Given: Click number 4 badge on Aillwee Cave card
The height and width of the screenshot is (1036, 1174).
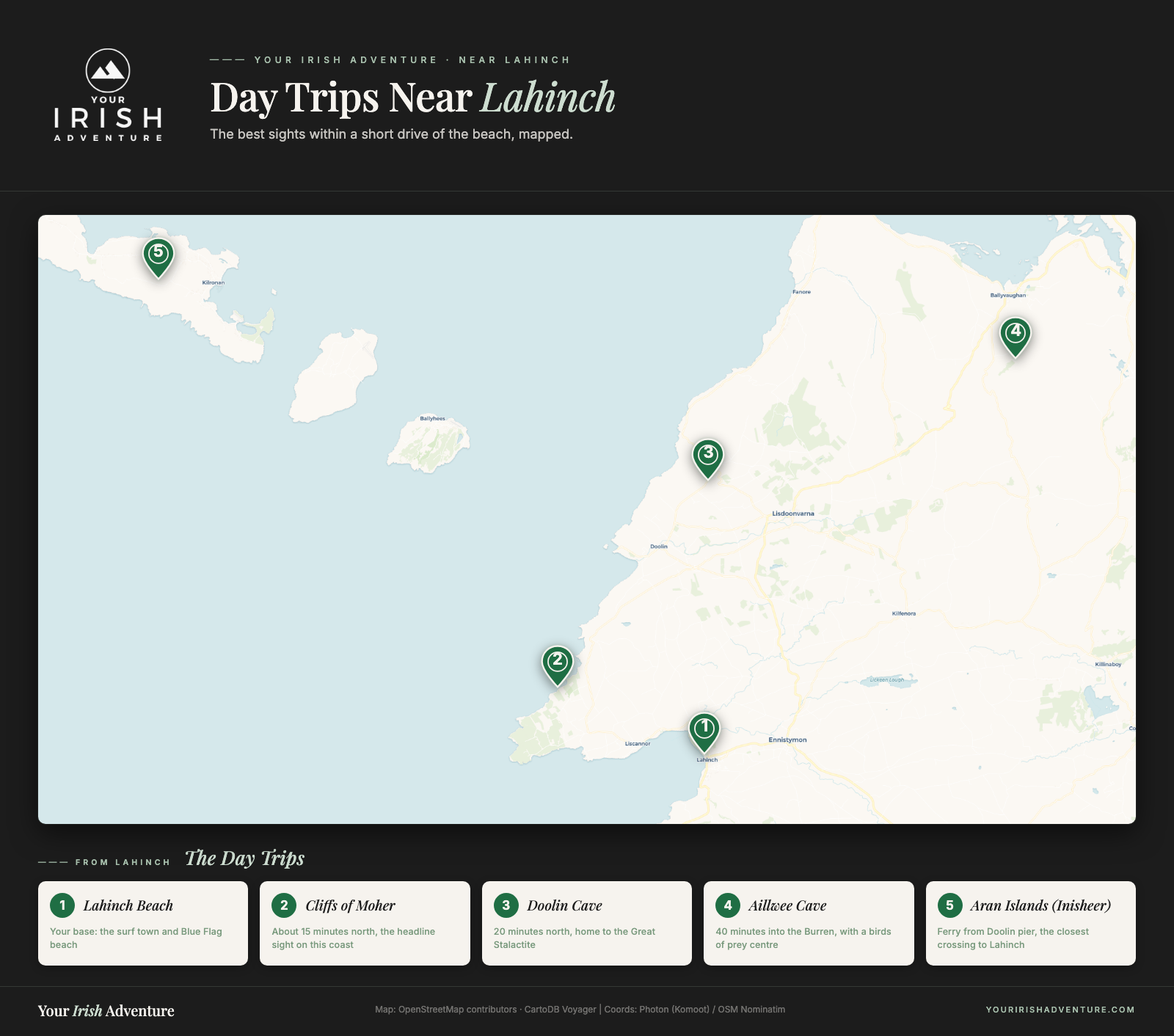Looking at the screenshot, I should point(728,905).
